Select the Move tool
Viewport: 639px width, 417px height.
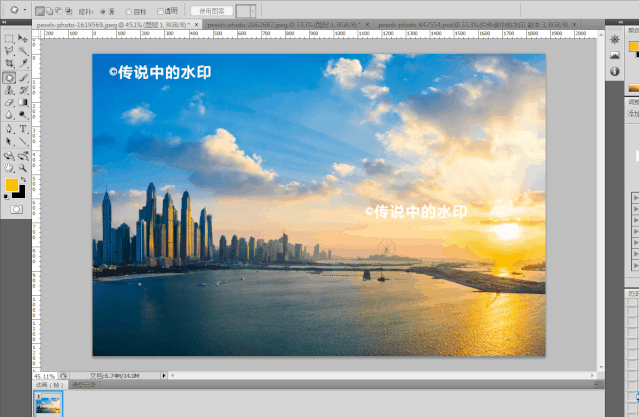point(22,38)
